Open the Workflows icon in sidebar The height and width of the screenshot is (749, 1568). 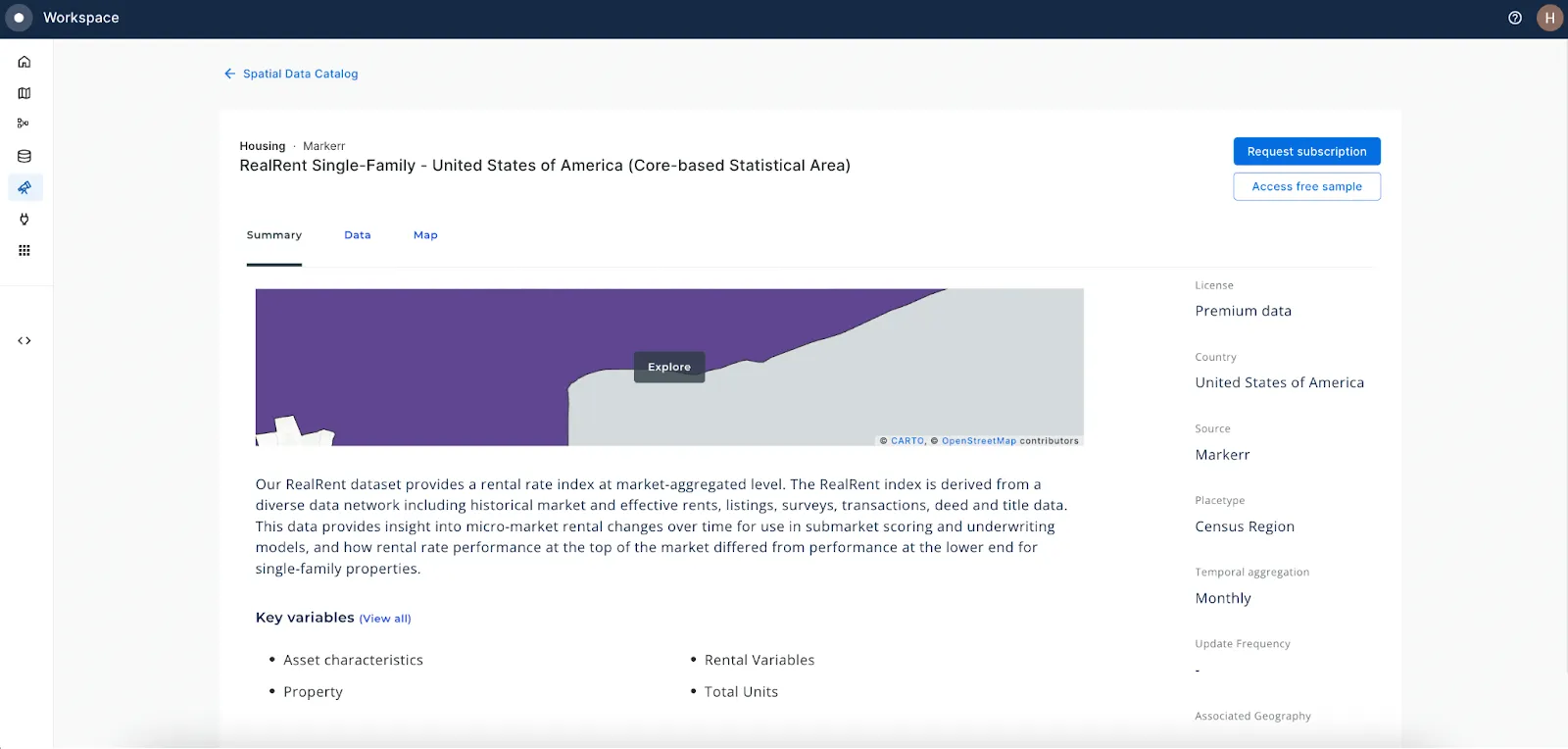(x=24, y=123)
